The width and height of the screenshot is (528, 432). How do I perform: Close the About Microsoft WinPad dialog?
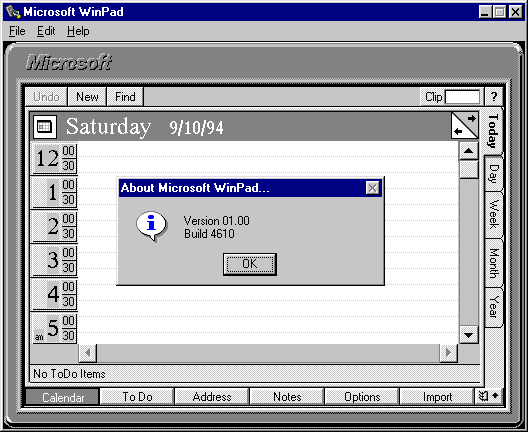click(372, 188)
